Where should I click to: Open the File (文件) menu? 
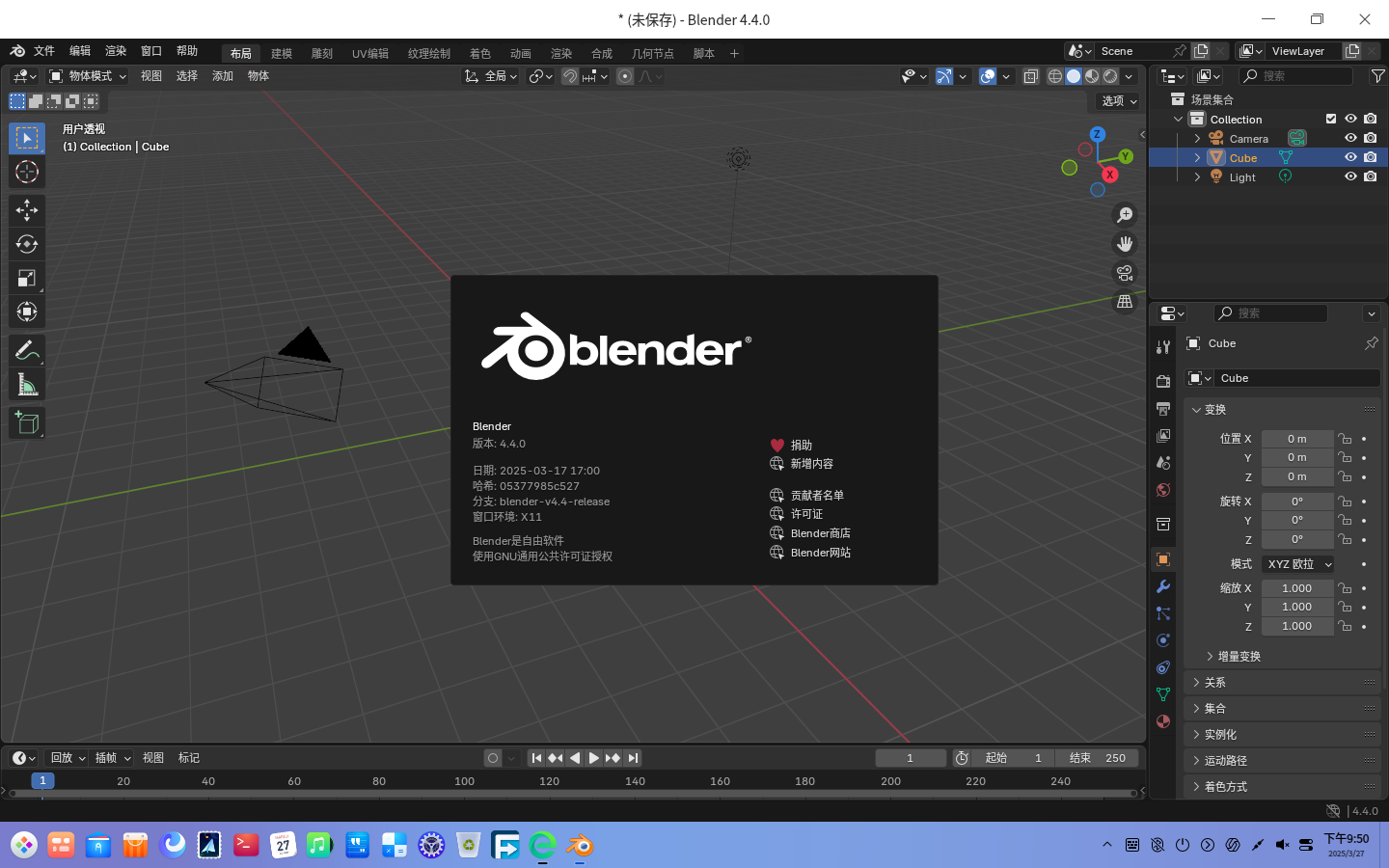(x=44, y=51)
